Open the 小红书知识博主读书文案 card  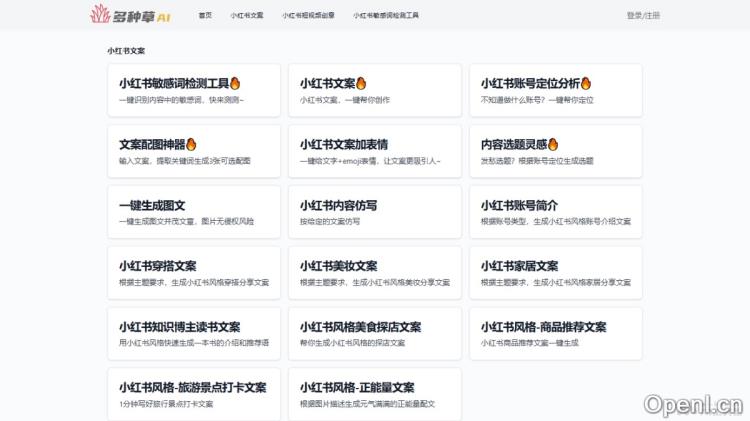[193, 334]
